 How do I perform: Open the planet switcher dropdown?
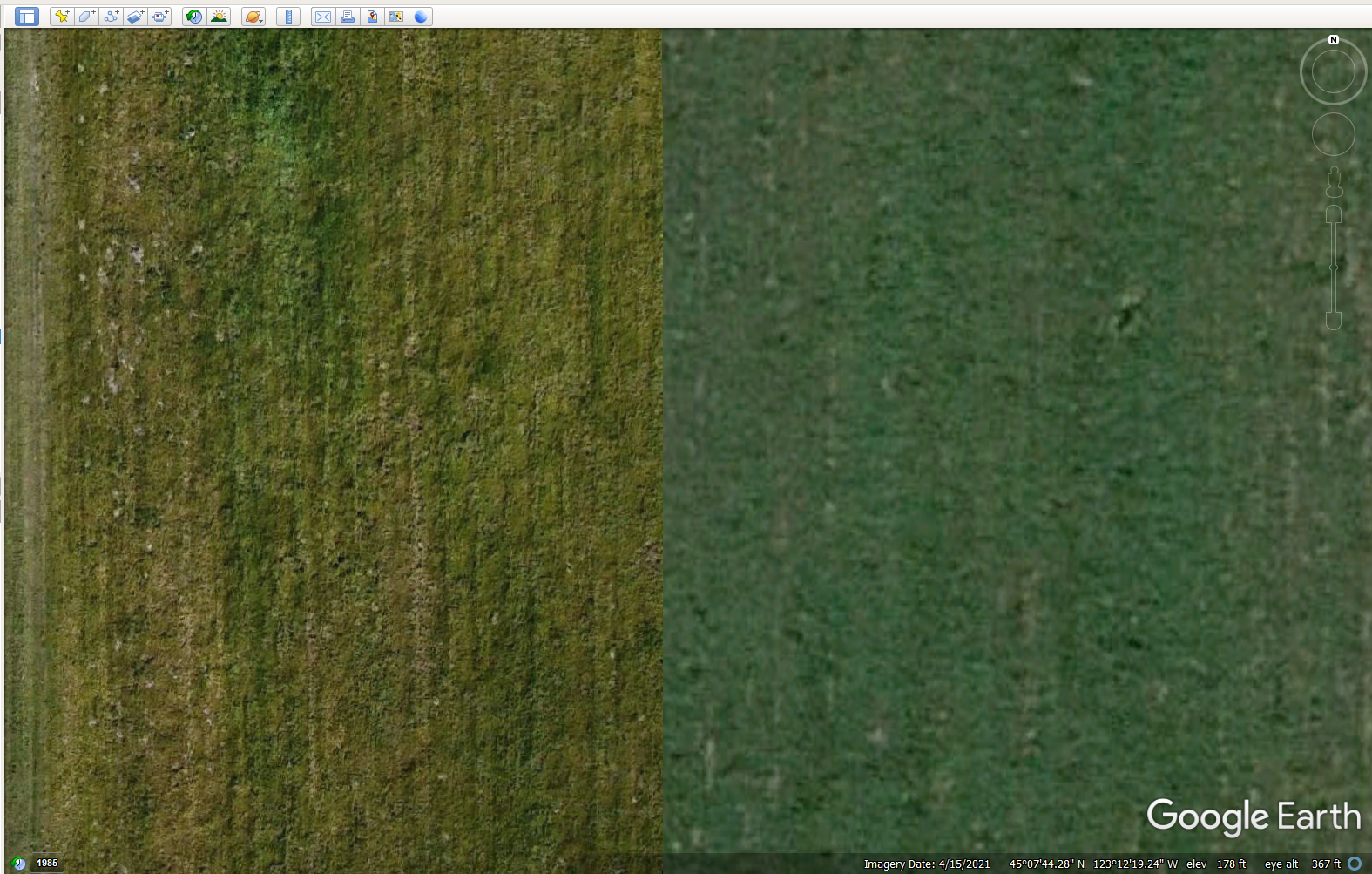click(253, 17)
